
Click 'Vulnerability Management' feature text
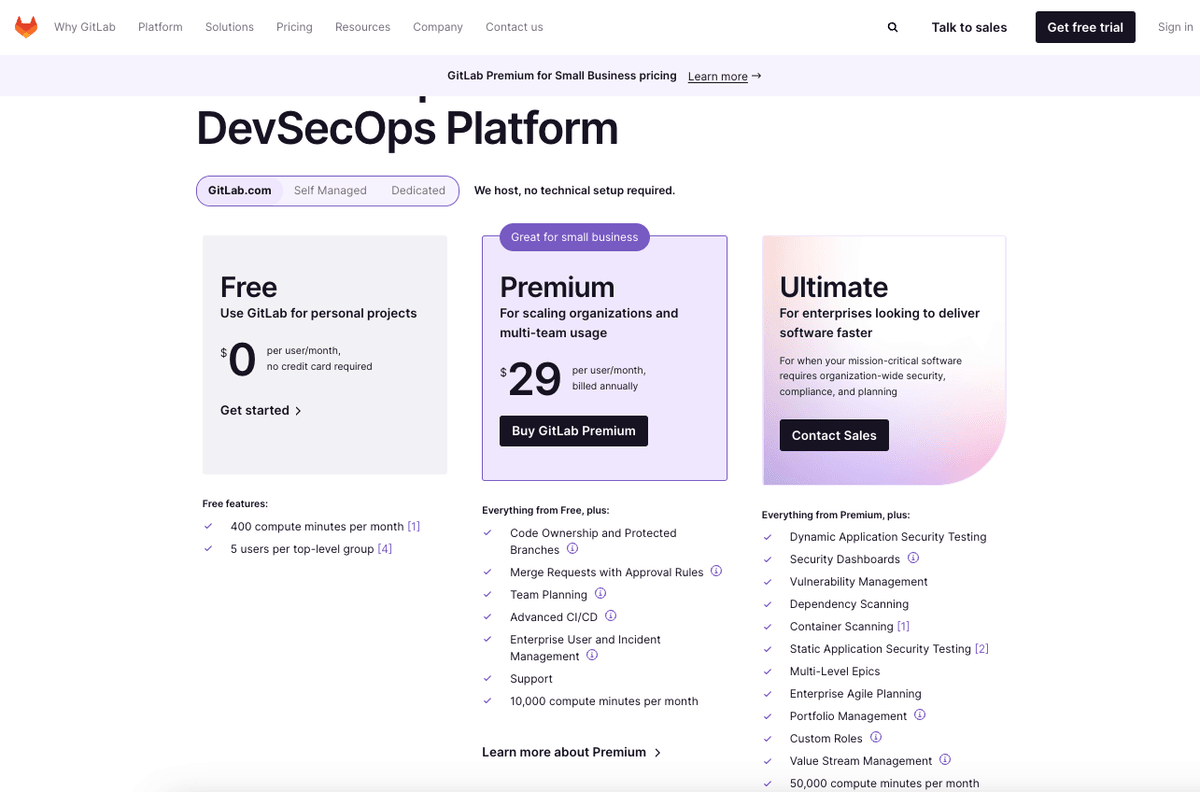(x=859, y=581)
